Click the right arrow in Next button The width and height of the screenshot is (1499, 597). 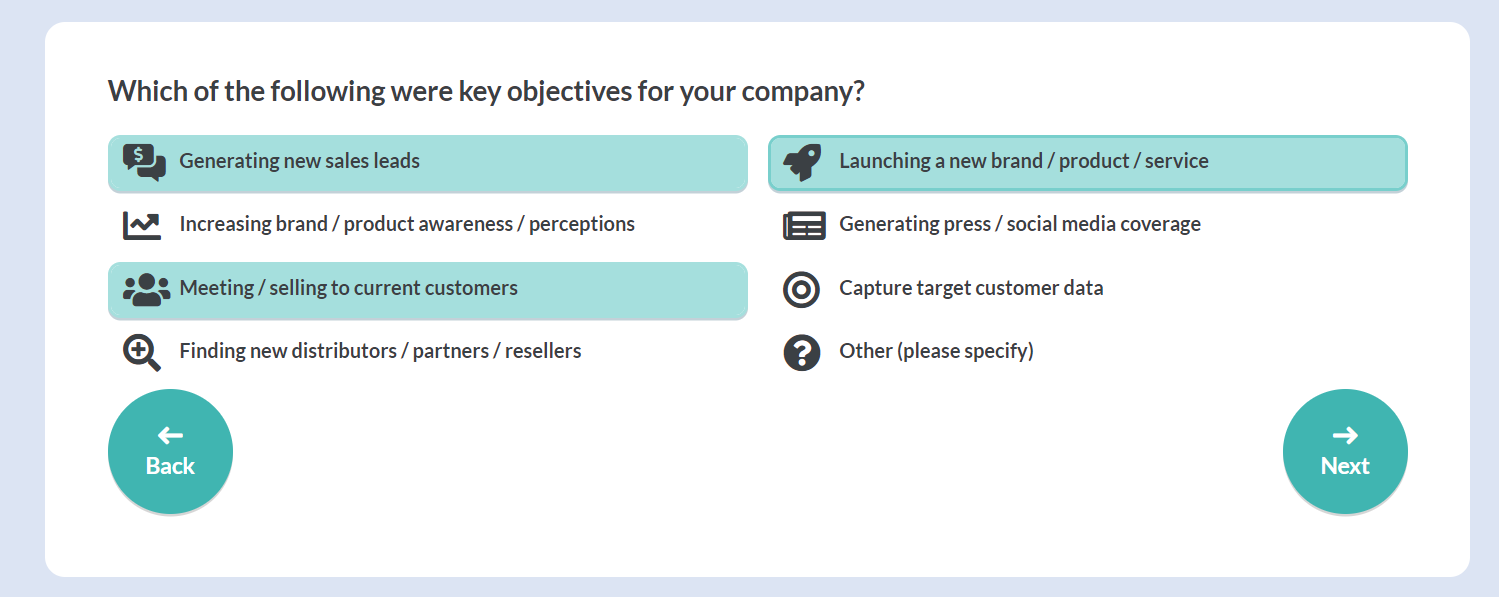tap(1345, 435)
